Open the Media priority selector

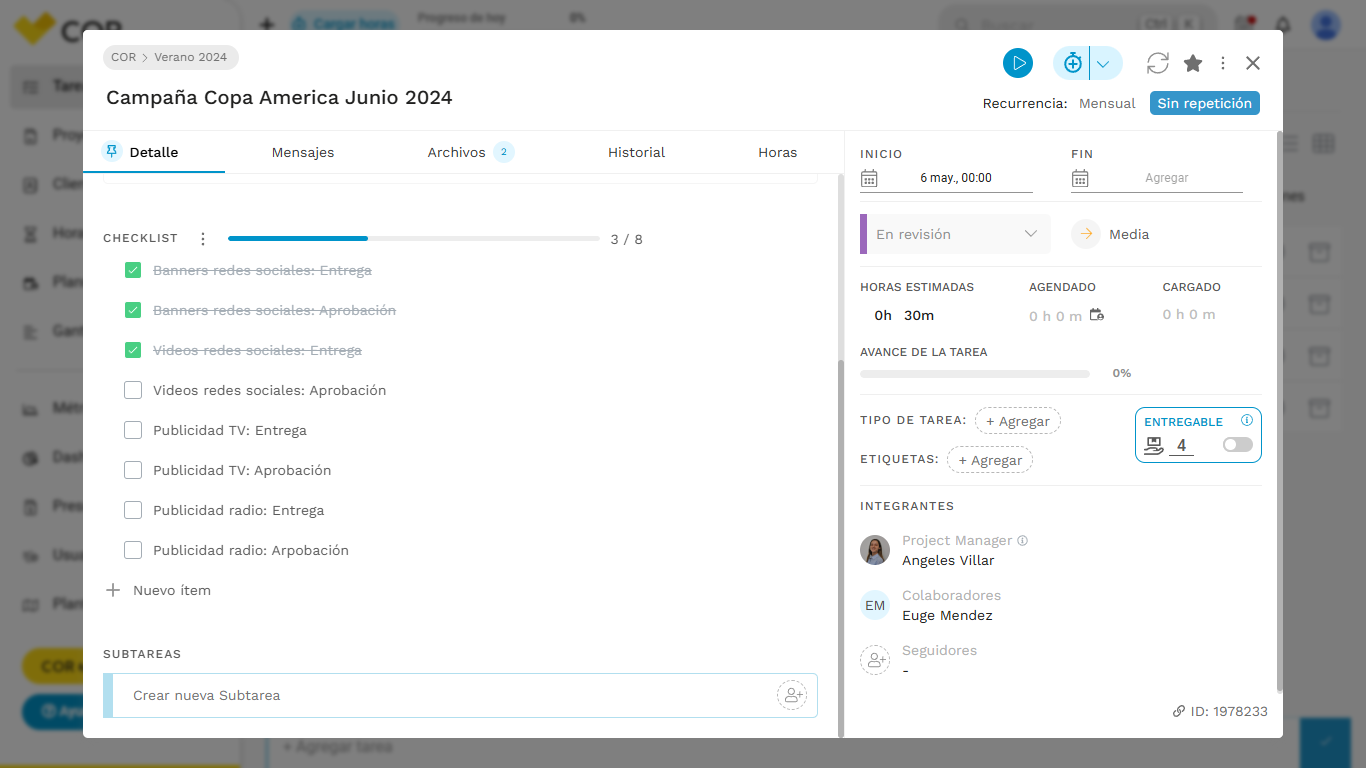pyautogui.click(x=1111, y=234)
